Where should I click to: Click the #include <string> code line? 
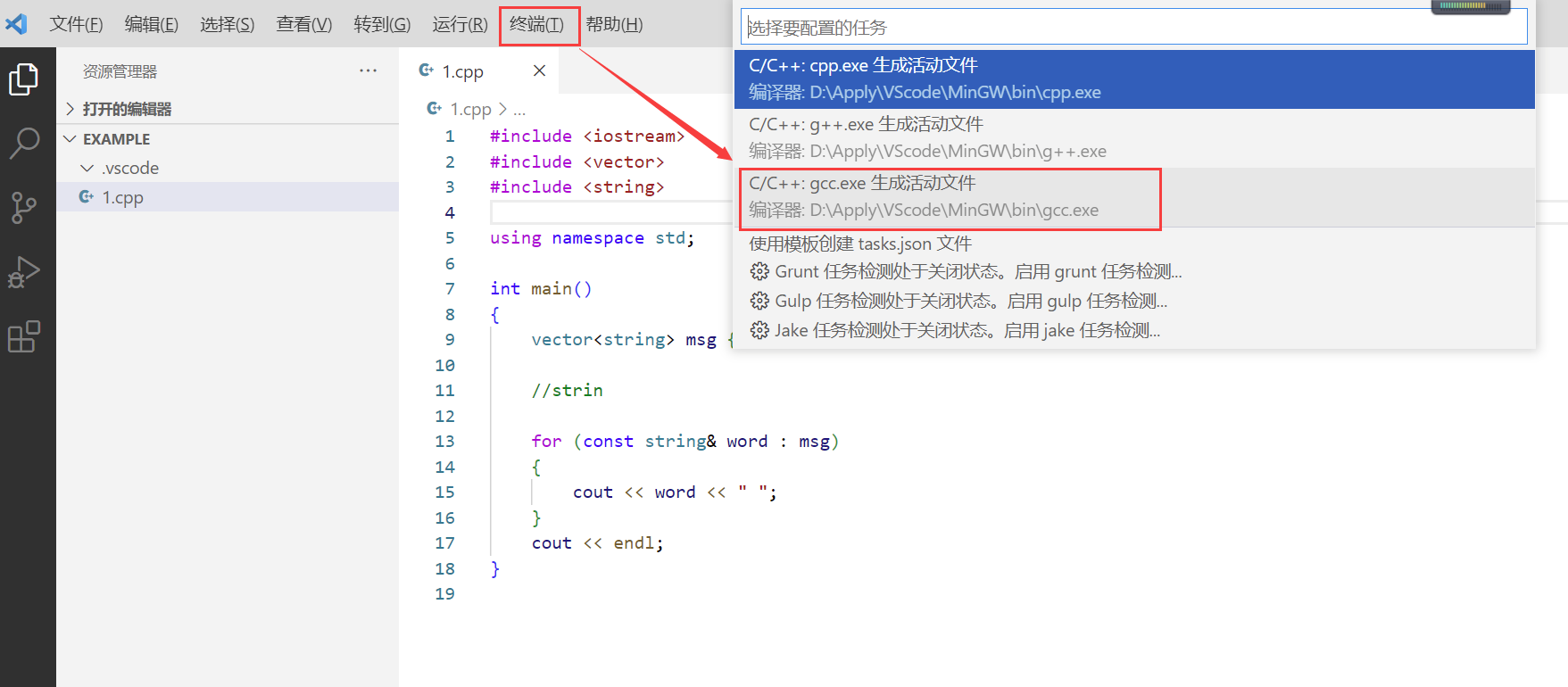pyautogui.click(x=577, y=186)
